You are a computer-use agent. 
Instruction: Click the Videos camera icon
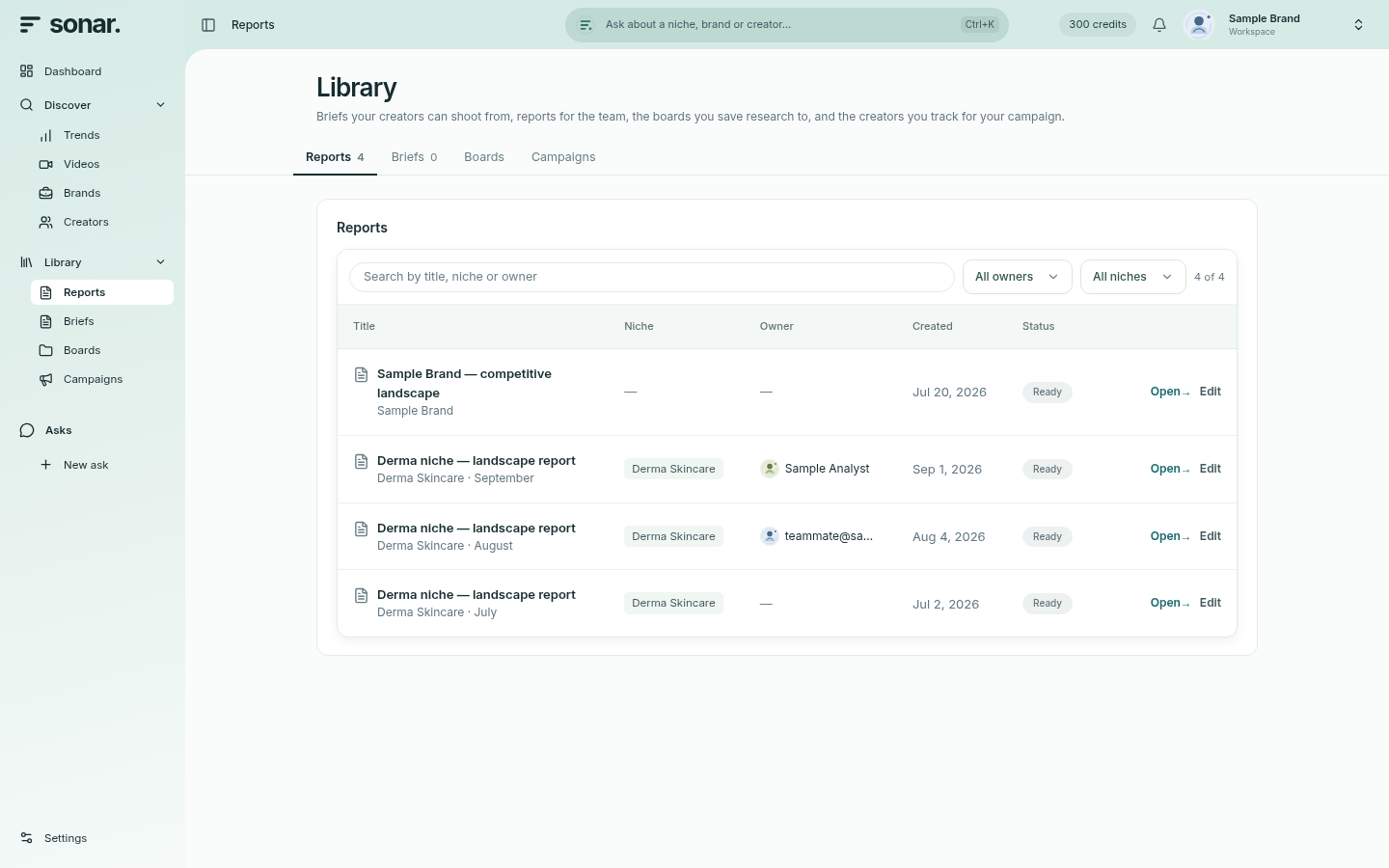46,165
